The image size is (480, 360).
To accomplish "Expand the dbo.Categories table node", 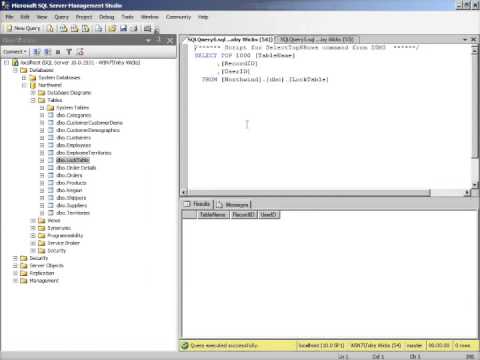I will point(42,115).
